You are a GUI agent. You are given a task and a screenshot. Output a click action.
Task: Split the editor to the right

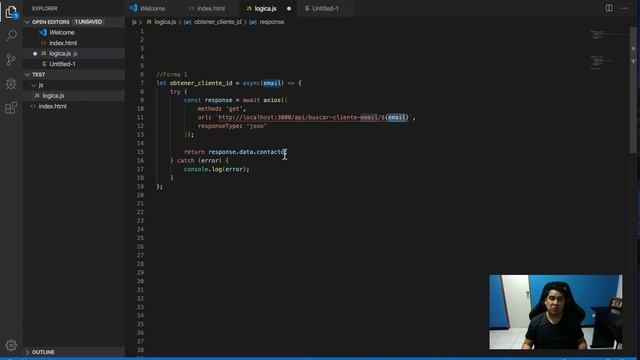tap(609, 8)
